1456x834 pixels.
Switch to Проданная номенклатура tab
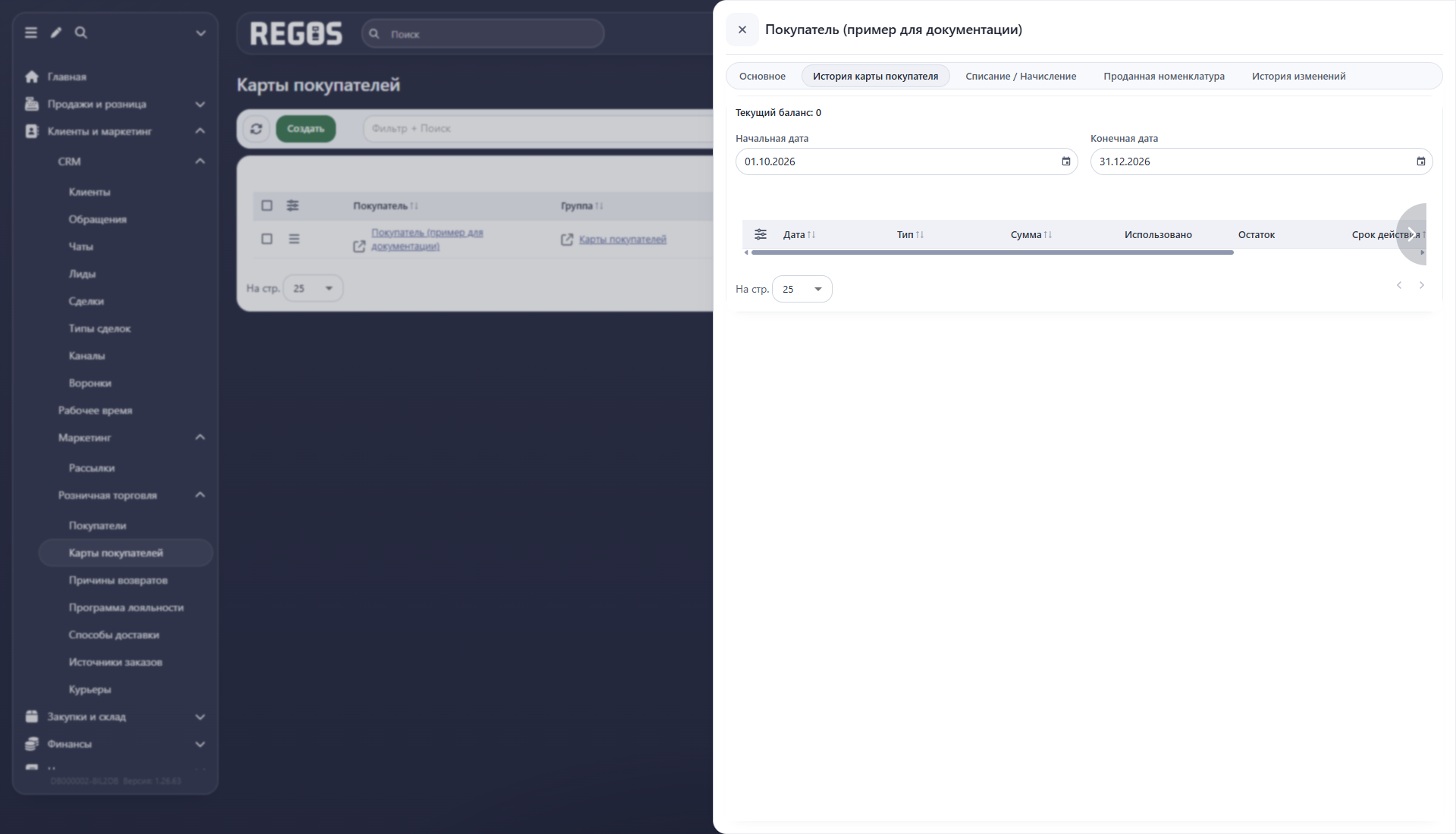click(x=1164, y=77)
